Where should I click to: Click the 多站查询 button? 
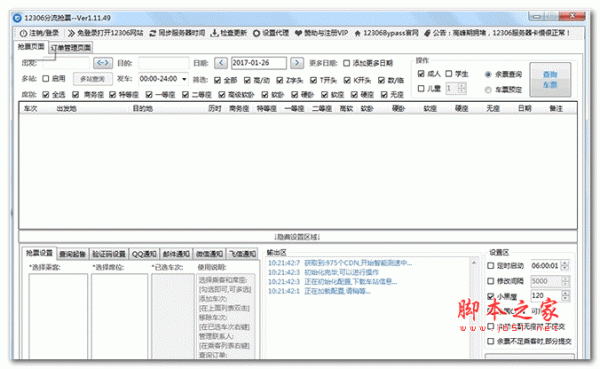point(93,79)
